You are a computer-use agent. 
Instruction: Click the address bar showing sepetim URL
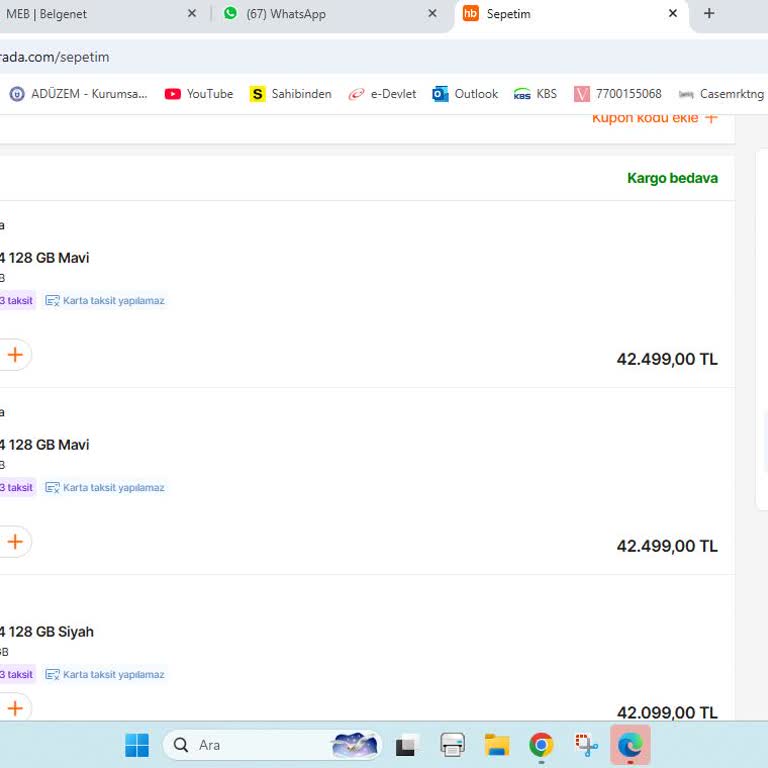[x=384, y=57]
